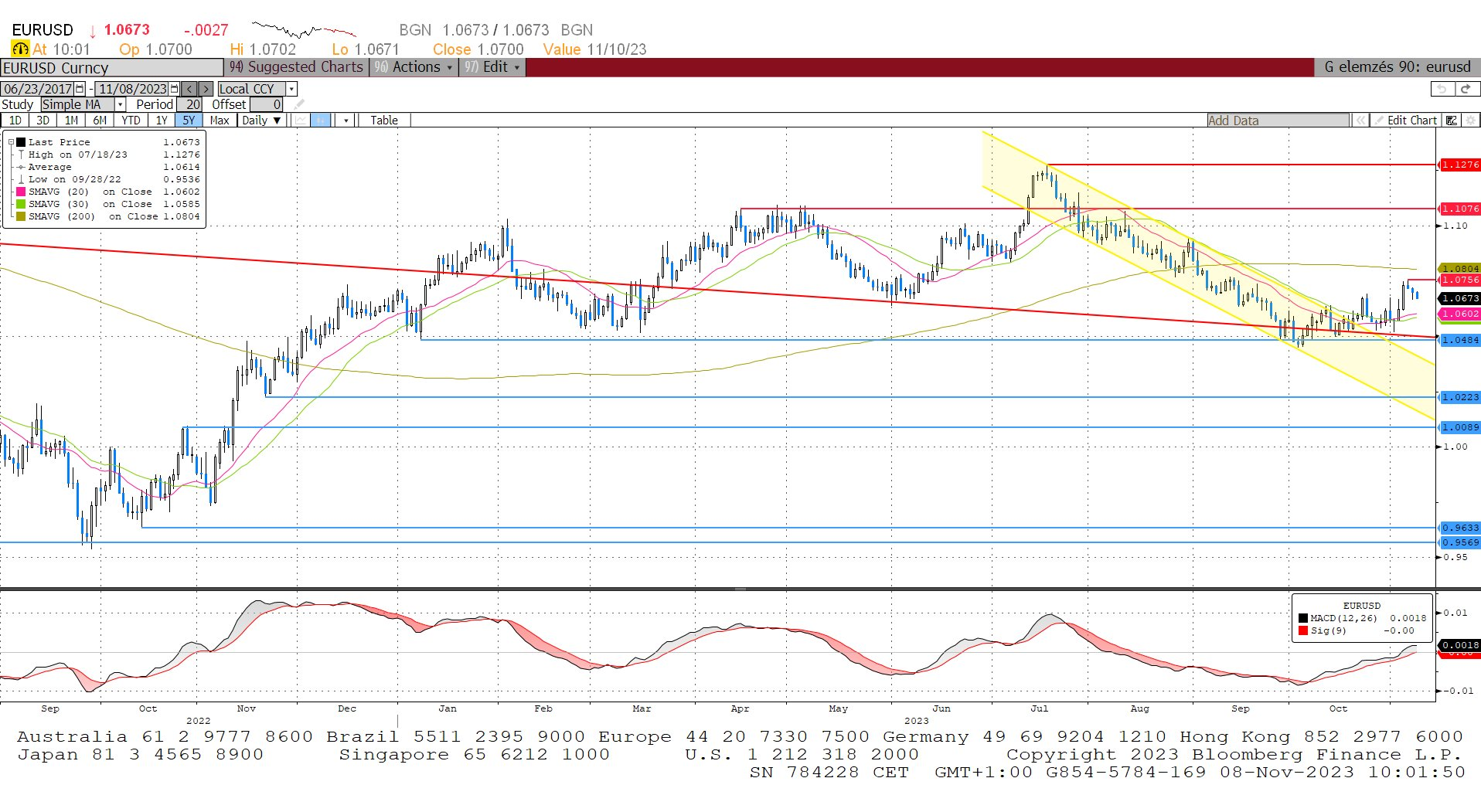The width and height of the screenshot is (1481, 812).
Task: Shift date range forward with right arrow
Action: pyautogui.click(x=206, y=89)
